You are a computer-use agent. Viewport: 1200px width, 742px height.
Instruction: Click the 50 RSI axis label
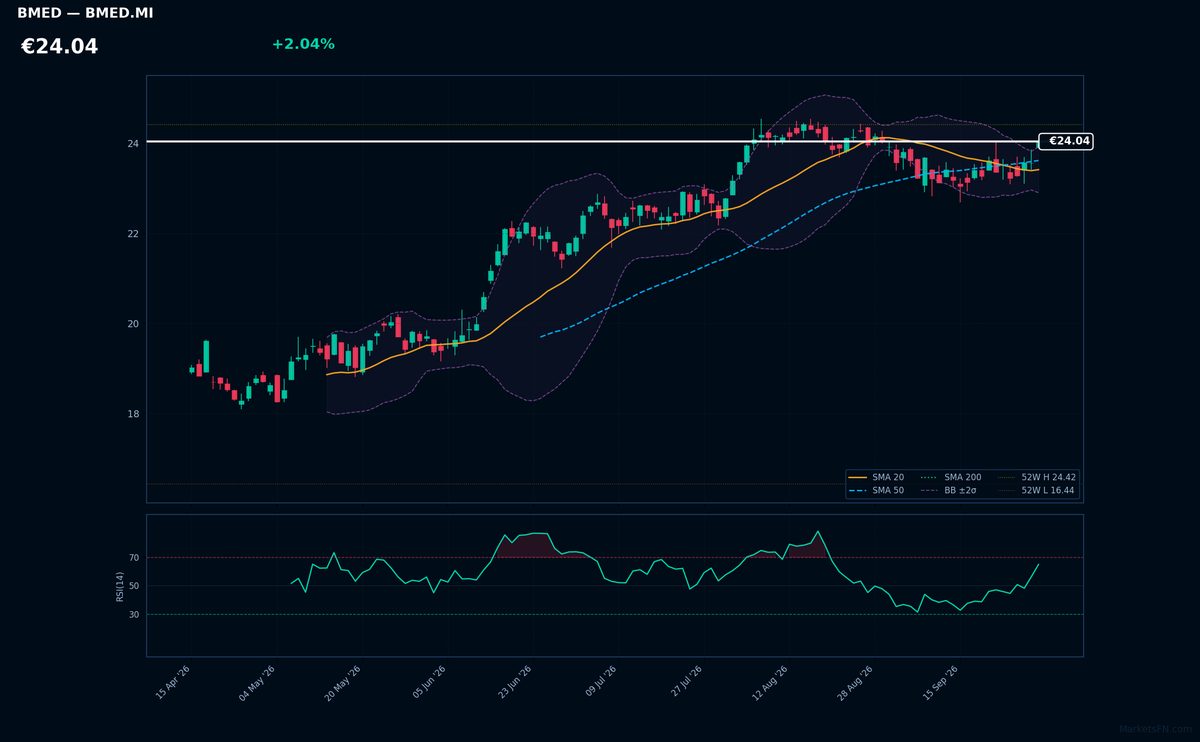[134, 586]
